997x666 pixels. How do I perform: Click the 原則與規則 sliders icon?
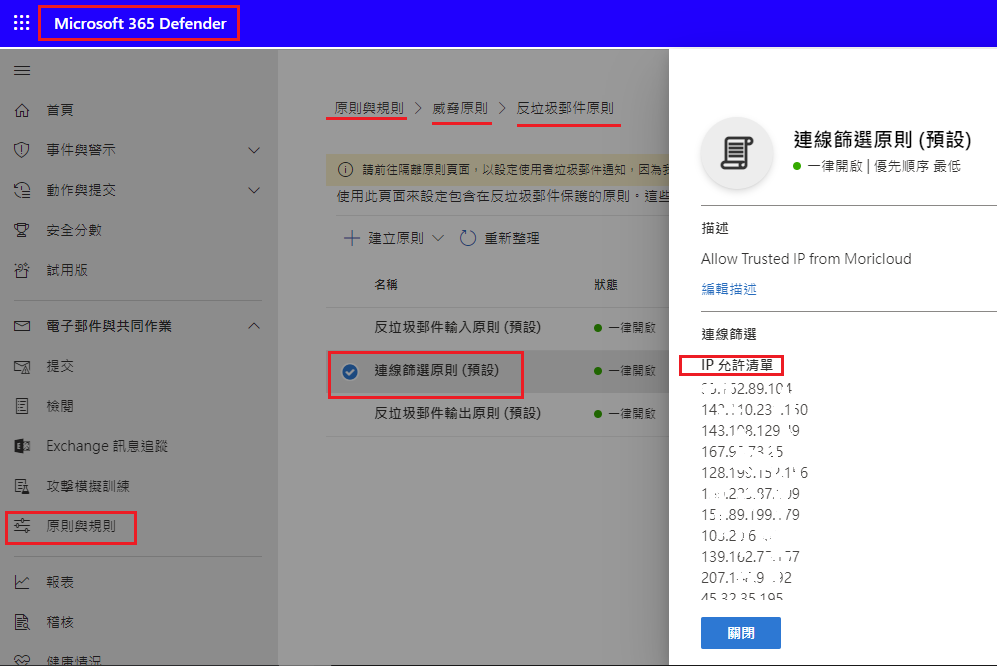pos(22,526)
